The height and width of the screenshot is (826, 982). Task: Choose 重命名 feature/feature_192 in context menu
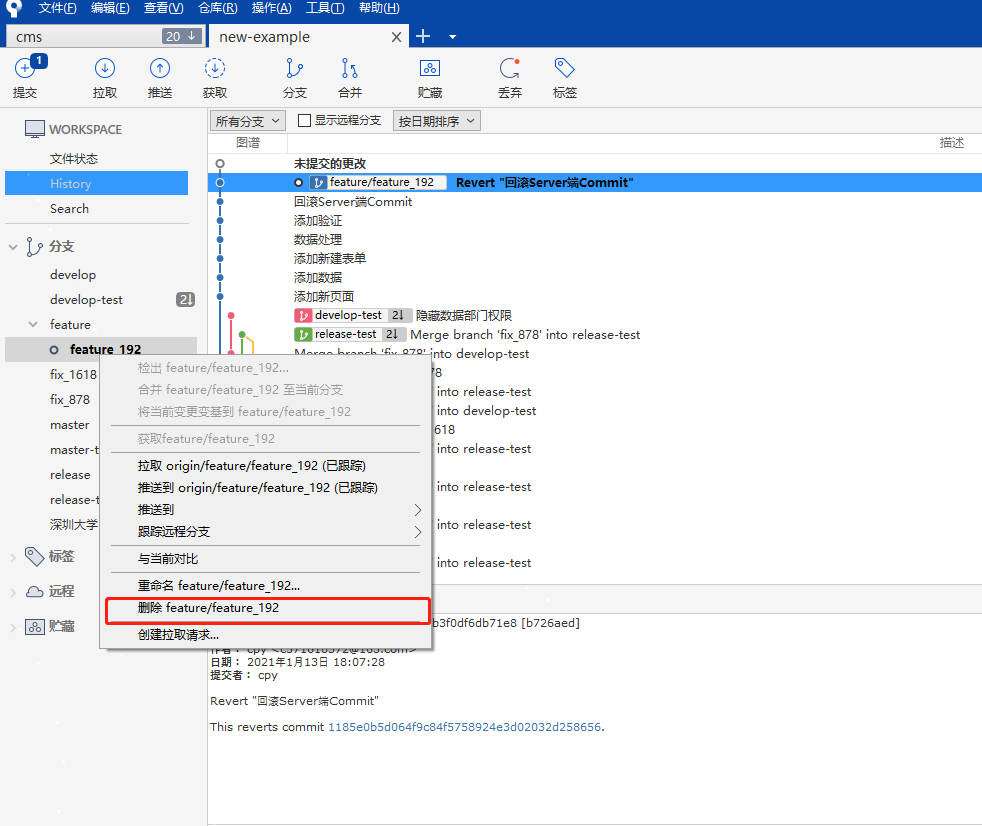[218, 585]
